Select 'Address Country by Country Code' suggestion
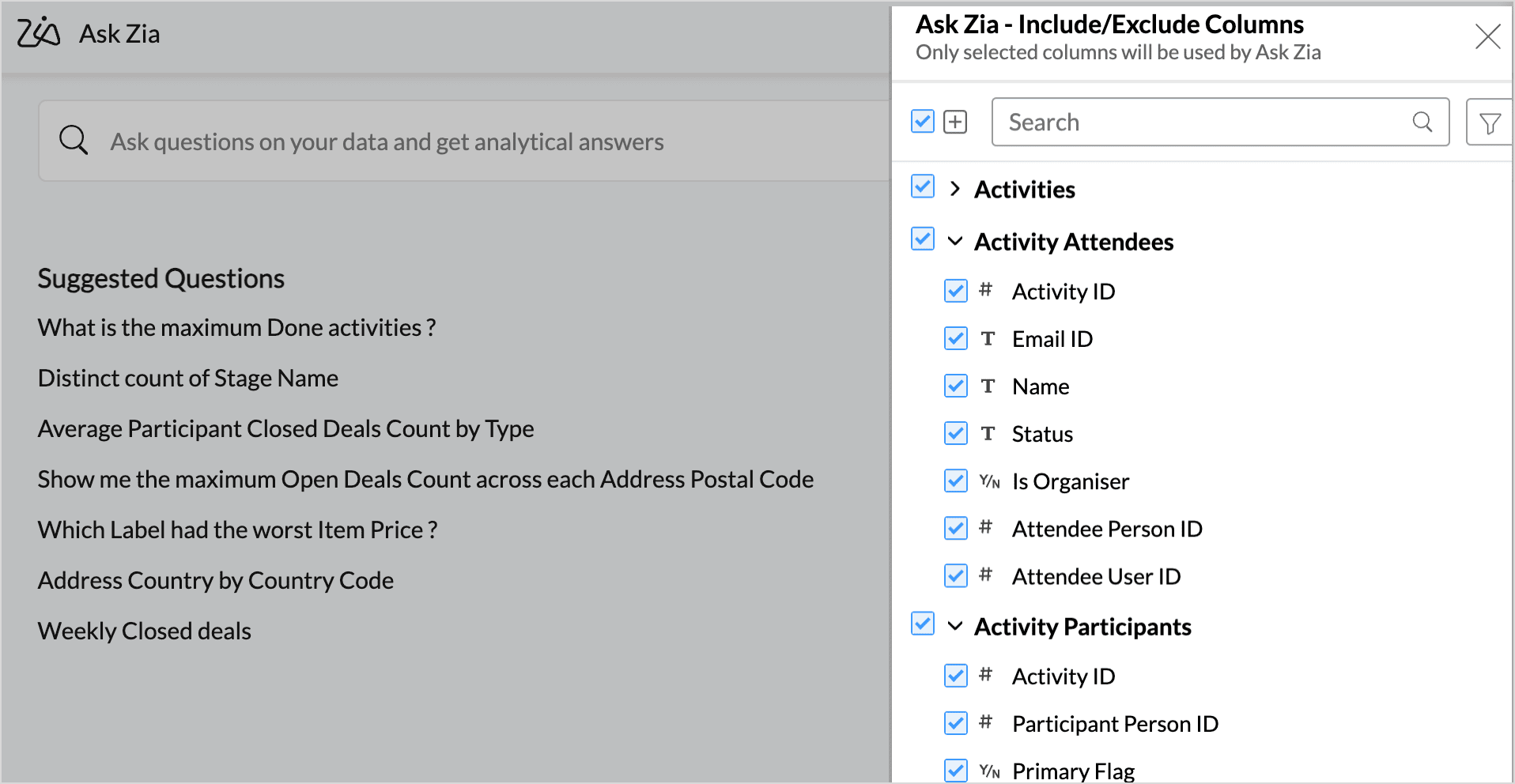Image resolution: width=1515 pixels, height=784 pixels. click(216, 580)
